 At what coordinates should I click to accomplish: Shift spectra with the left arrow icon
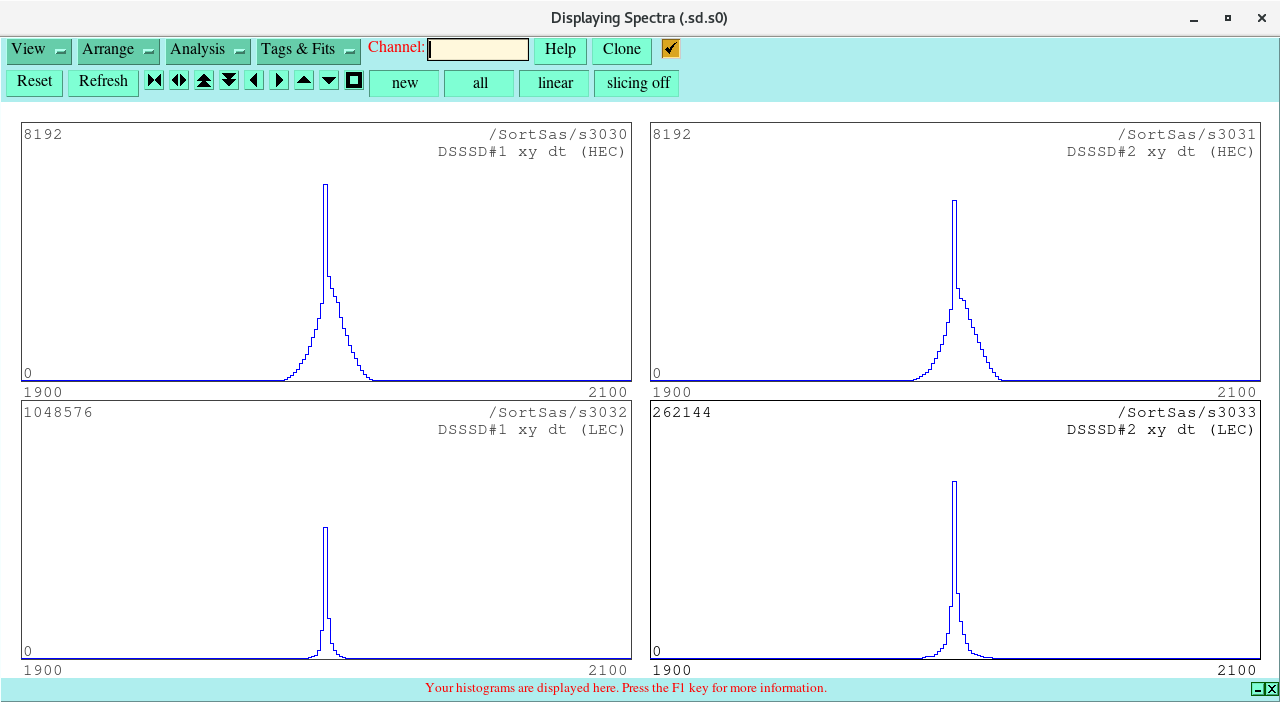[254, 81]
